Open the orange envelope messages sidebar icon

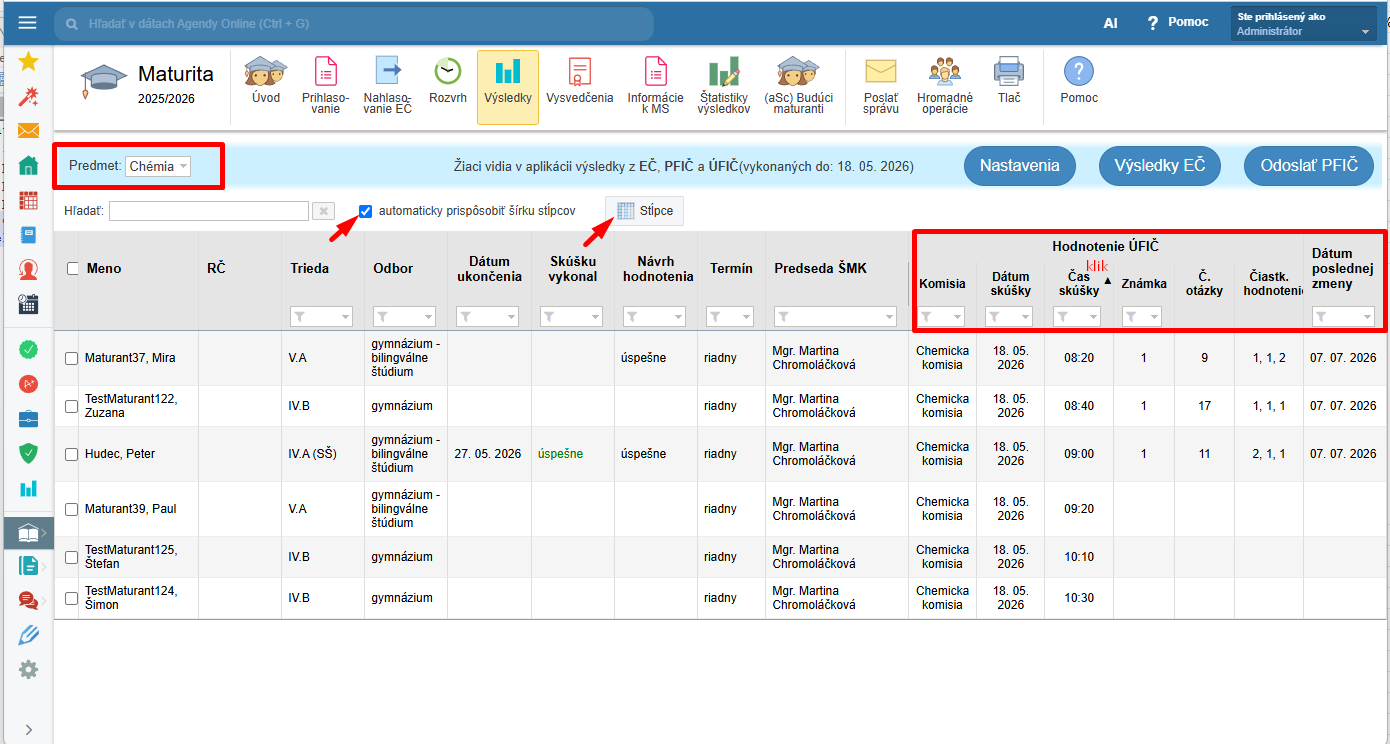coord(28,131)
